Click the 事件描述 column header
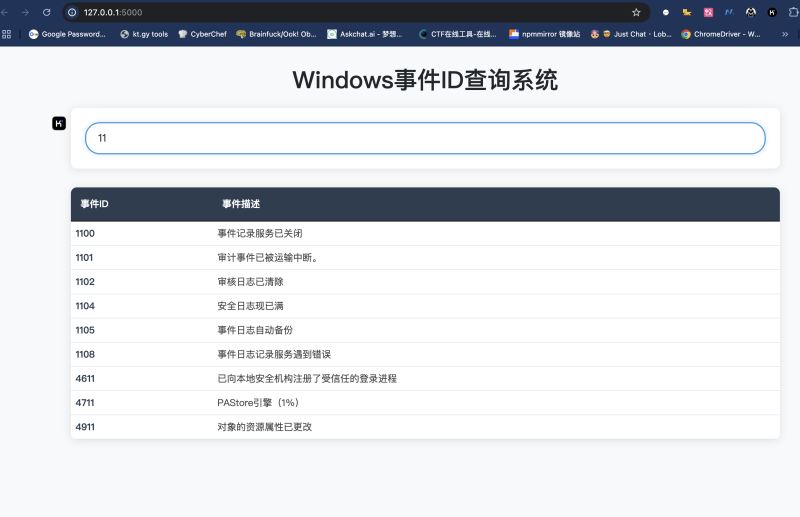Viewport: 800px width, 517px height. pyautogui.click(x=241, y=204)
